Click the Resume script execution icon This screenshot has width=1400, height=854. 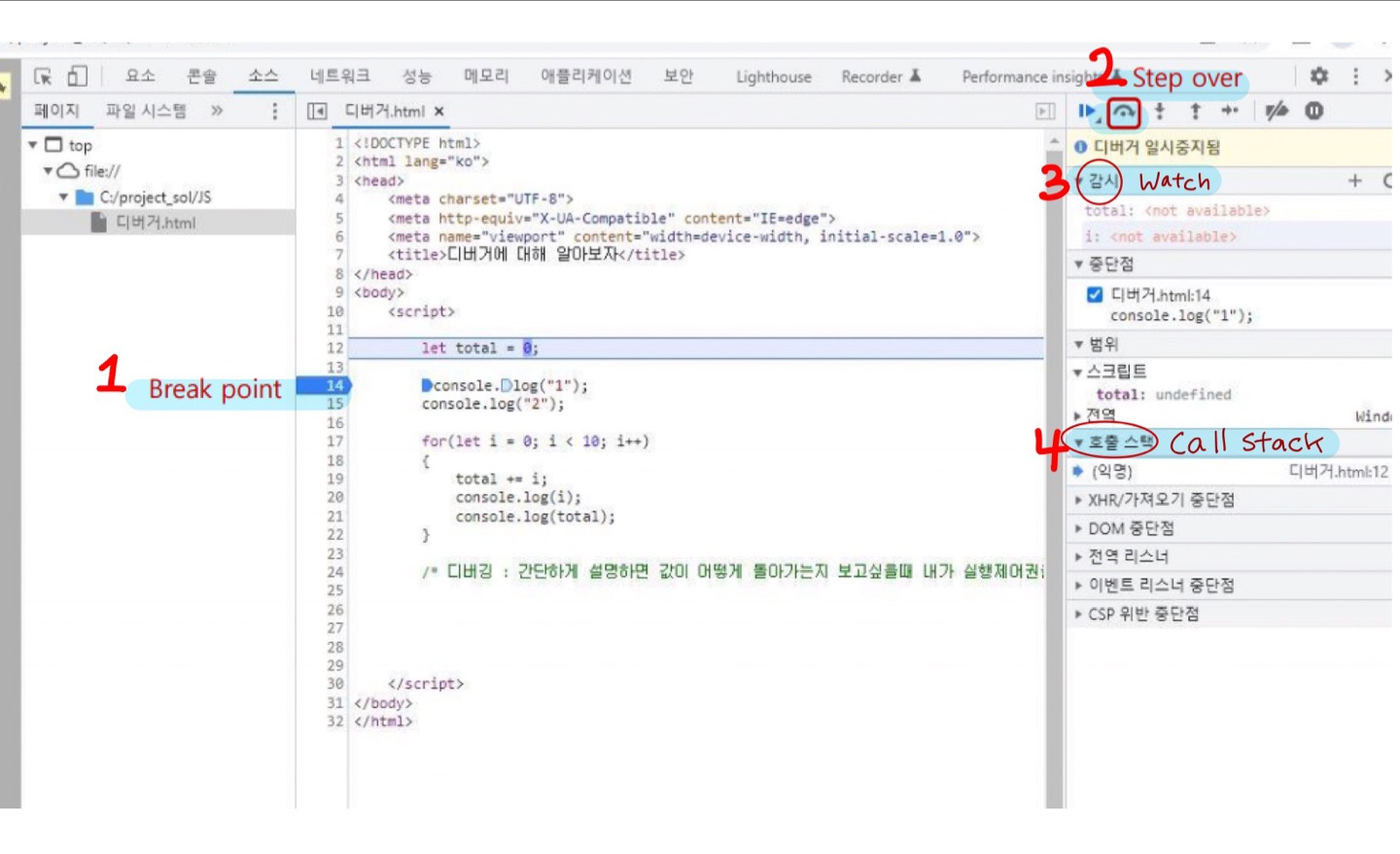click(1087, 112)
